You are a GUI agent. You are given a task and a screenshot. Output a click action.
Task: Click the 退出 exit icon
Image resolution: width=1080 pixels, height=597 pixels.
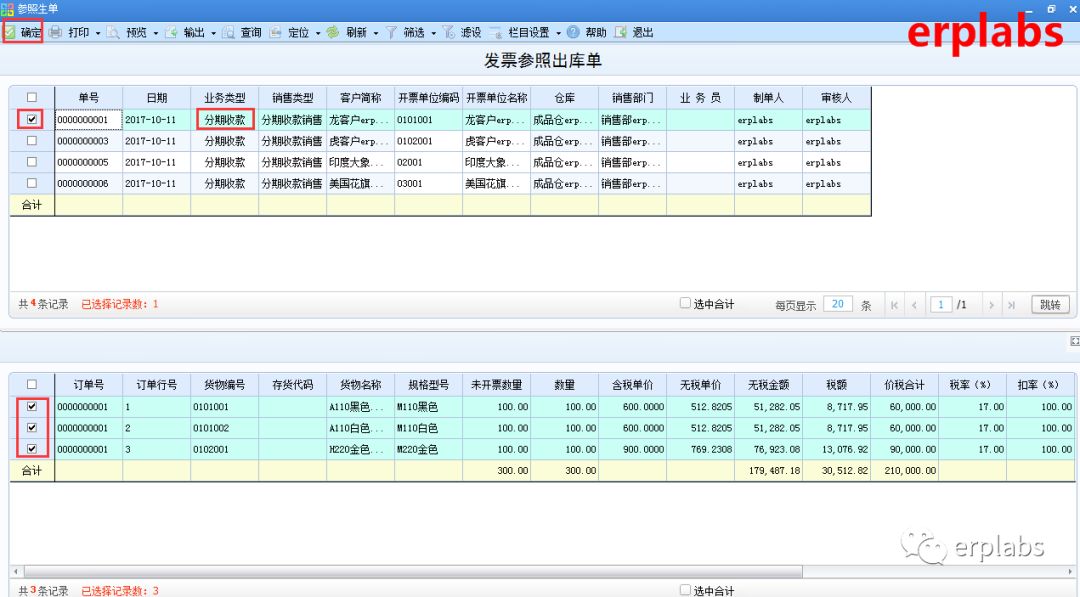click(x=621, y=32)
